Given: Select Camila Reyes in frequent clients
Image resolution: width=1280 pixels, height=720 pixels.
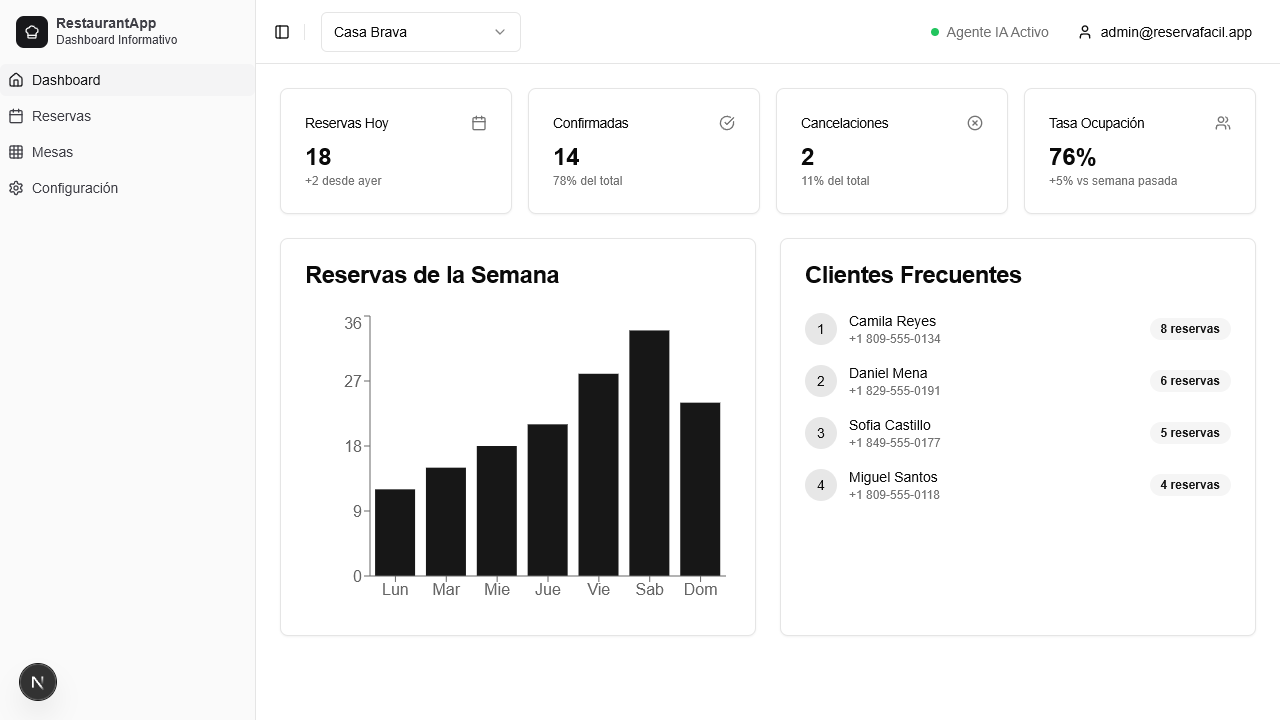Looking at the screenshot, I should [1018, 329].
